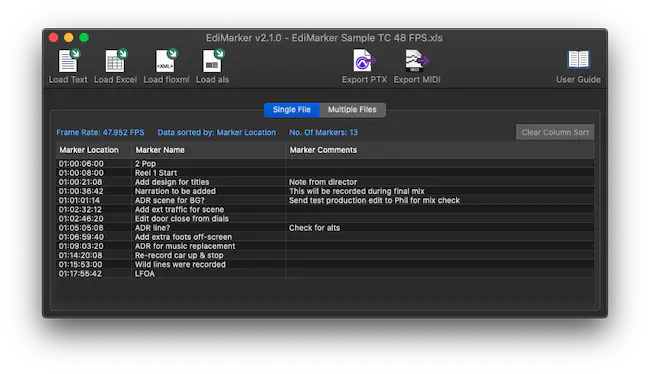Viewport: 650px width, 374px height.
Task: Select 'ADR for music replacement' marker
Action: 185,246
